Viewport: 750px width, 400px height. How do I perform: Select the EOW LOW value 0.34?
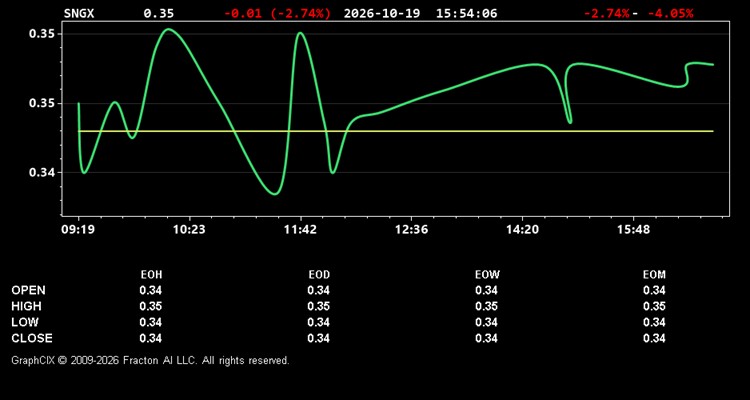486,322
